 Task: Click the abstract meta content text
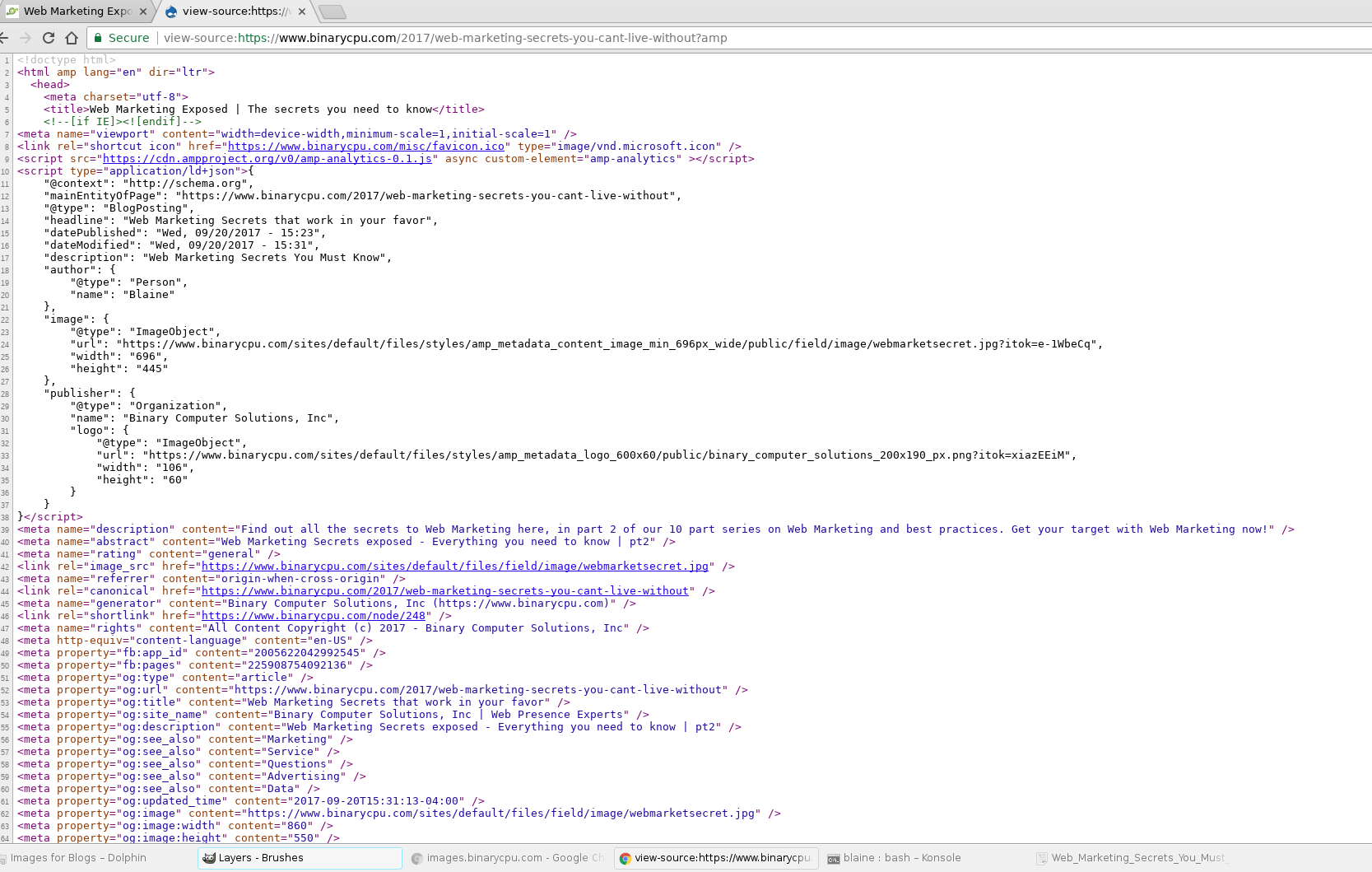(435, 542)
